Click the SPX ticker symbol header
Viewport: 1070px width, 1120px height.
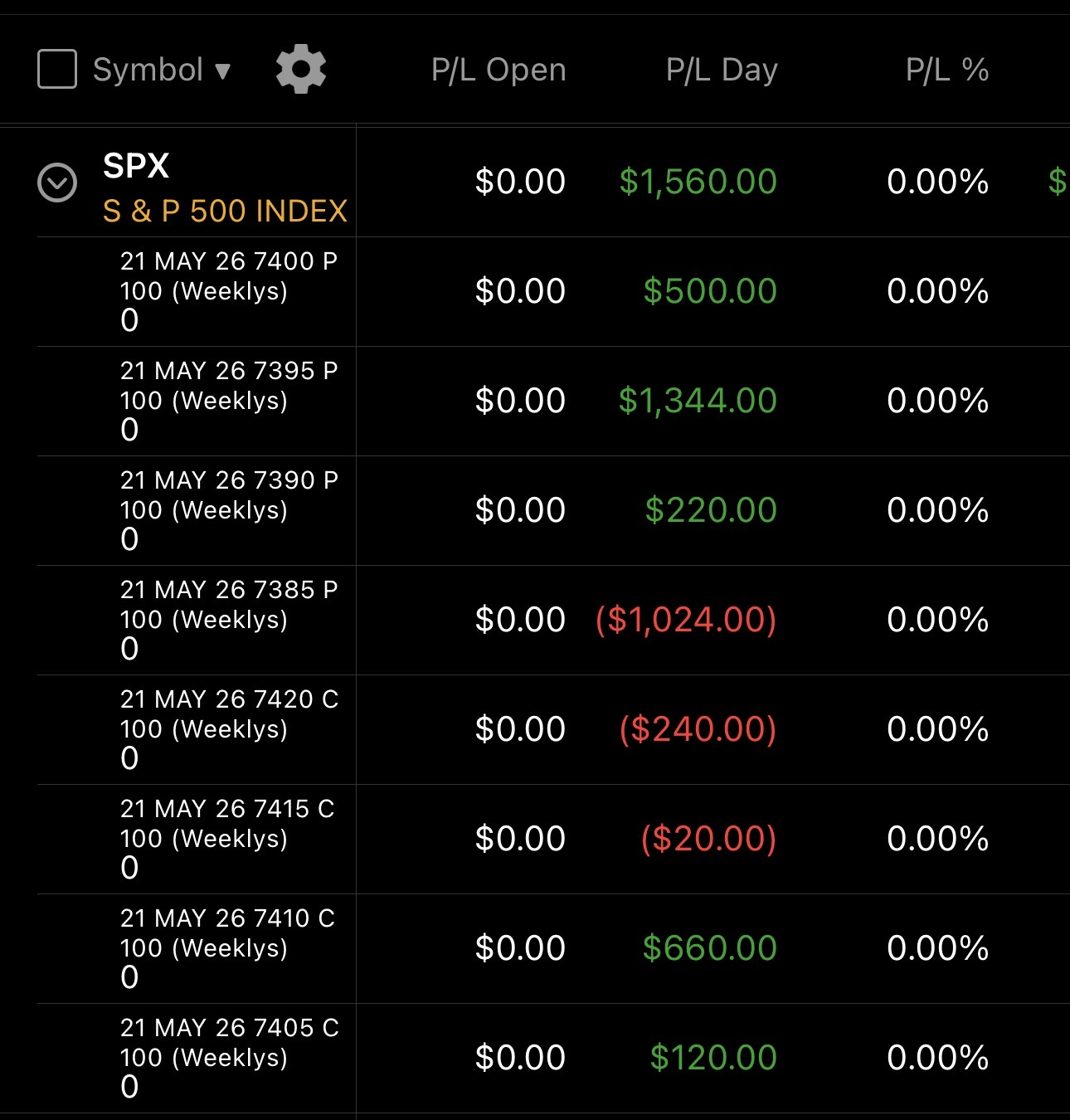click(136, 166)
